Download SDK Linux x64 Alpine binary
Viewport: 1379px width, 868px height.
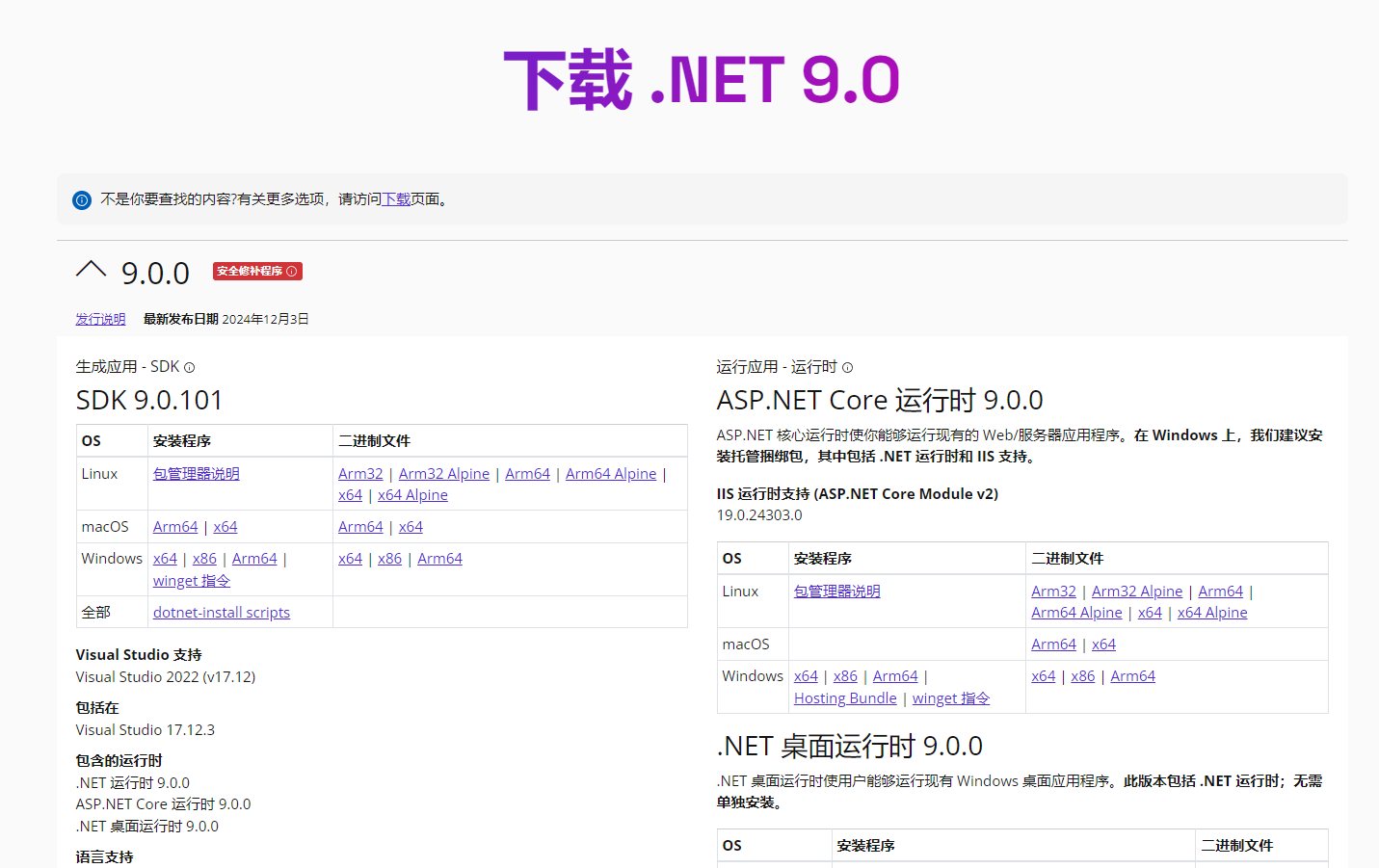coord(412,495)
